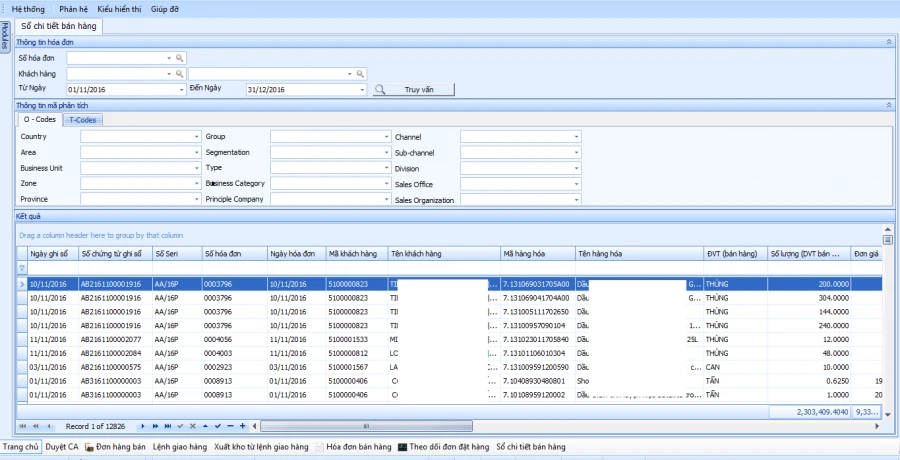
Task: Select customer code 5100001567
Action: pyautogui.click(x=356, y=367)
